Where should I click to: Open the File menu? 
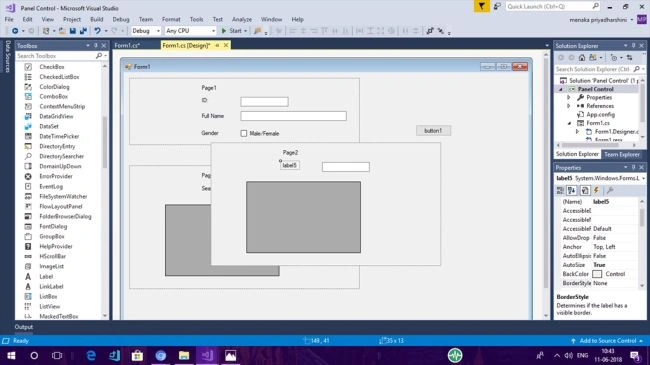9,19
